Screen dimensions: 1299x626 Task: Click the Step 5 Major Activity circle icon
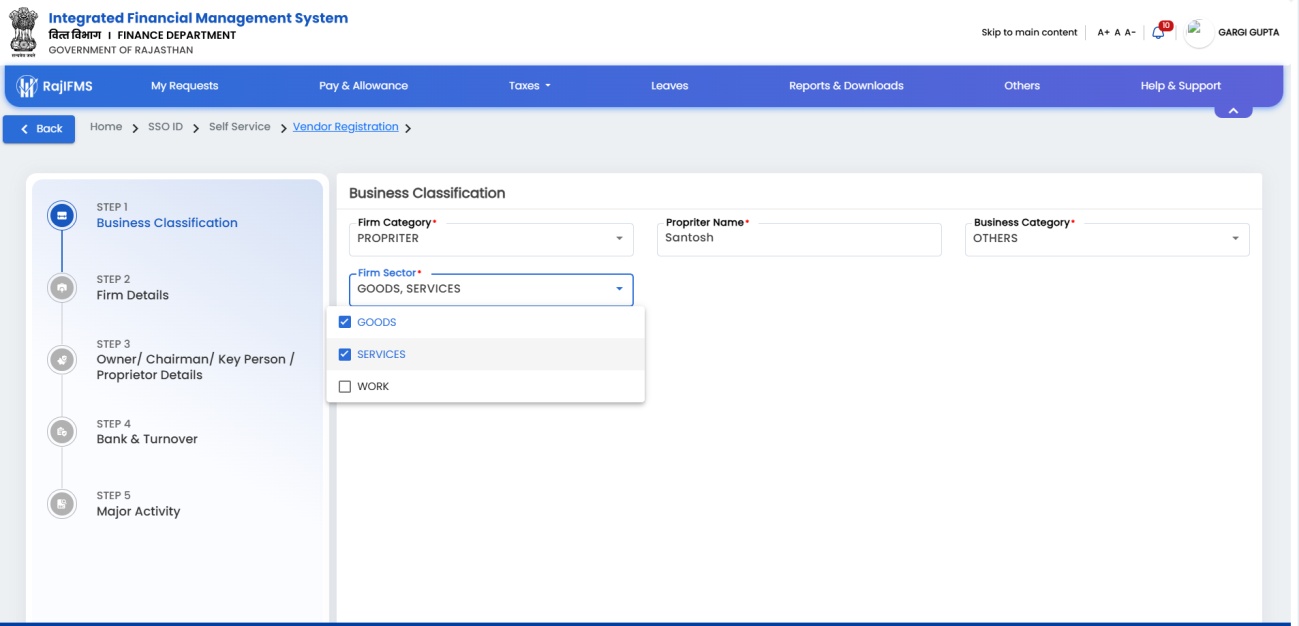(62, 503)
